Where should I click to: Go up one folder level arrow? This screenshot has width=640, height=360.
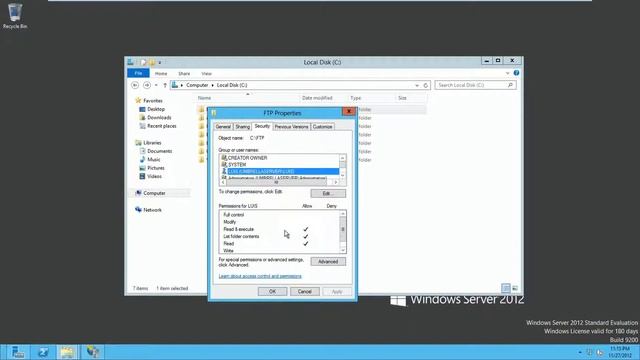[x=165, y=85]
